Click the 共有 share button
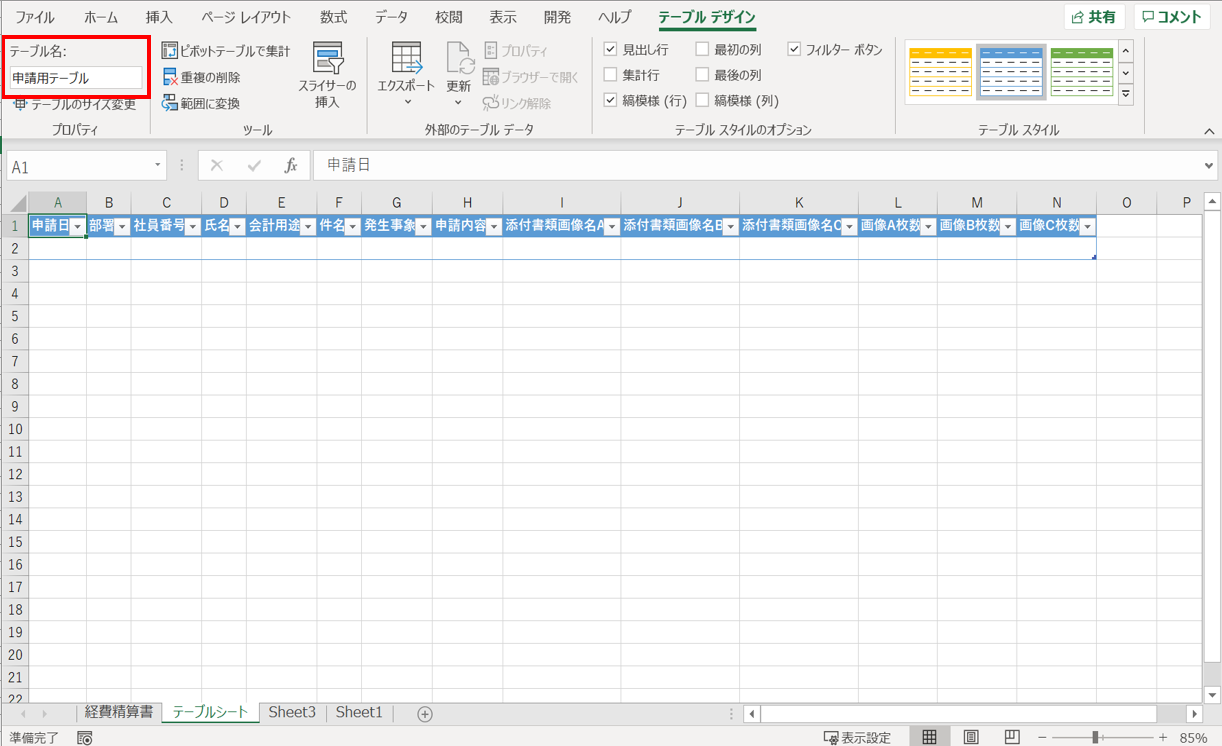Viewport: 1222px width, 746px height. click(x=1095, y=17)
